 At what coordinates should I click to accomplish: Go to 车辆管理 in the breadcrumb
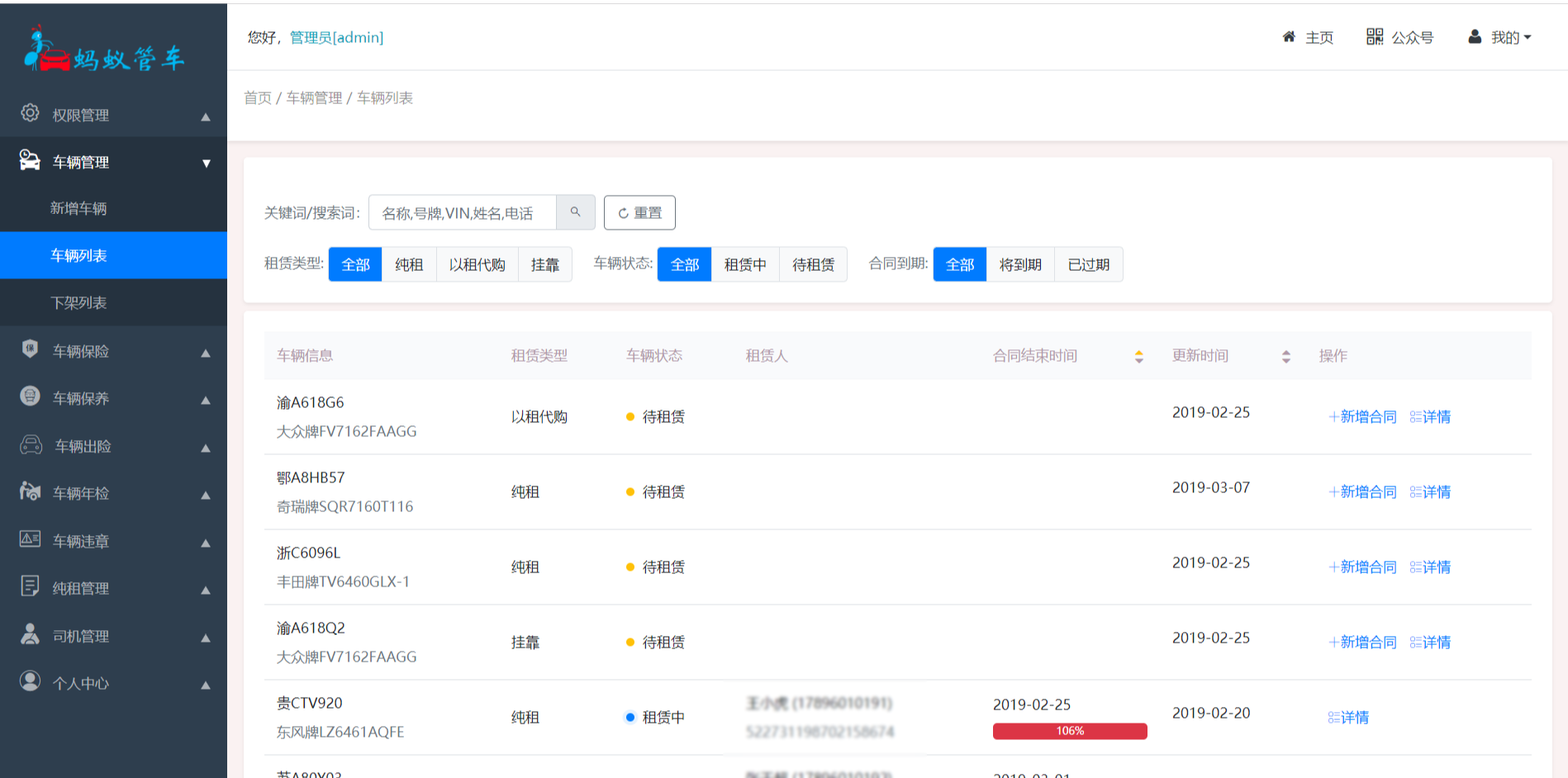click(314, 97)
